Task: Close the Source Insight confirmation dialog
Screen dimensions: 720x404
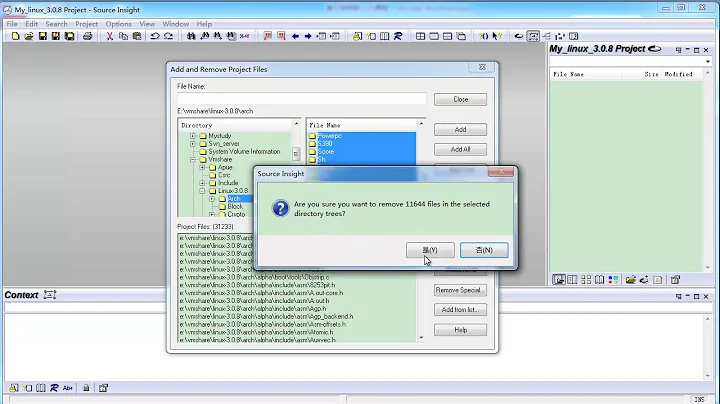Action: (501, 172)
